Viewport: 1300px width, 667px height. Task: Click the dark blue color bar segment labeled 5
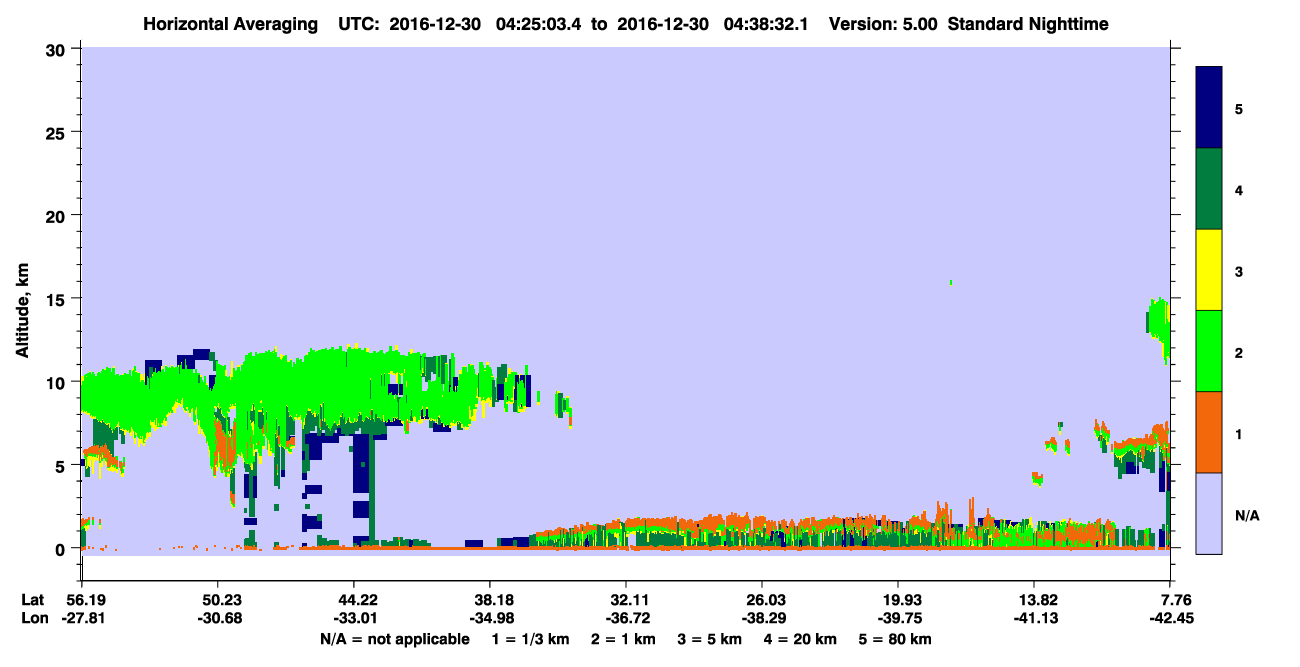[x=1209, y=108]
